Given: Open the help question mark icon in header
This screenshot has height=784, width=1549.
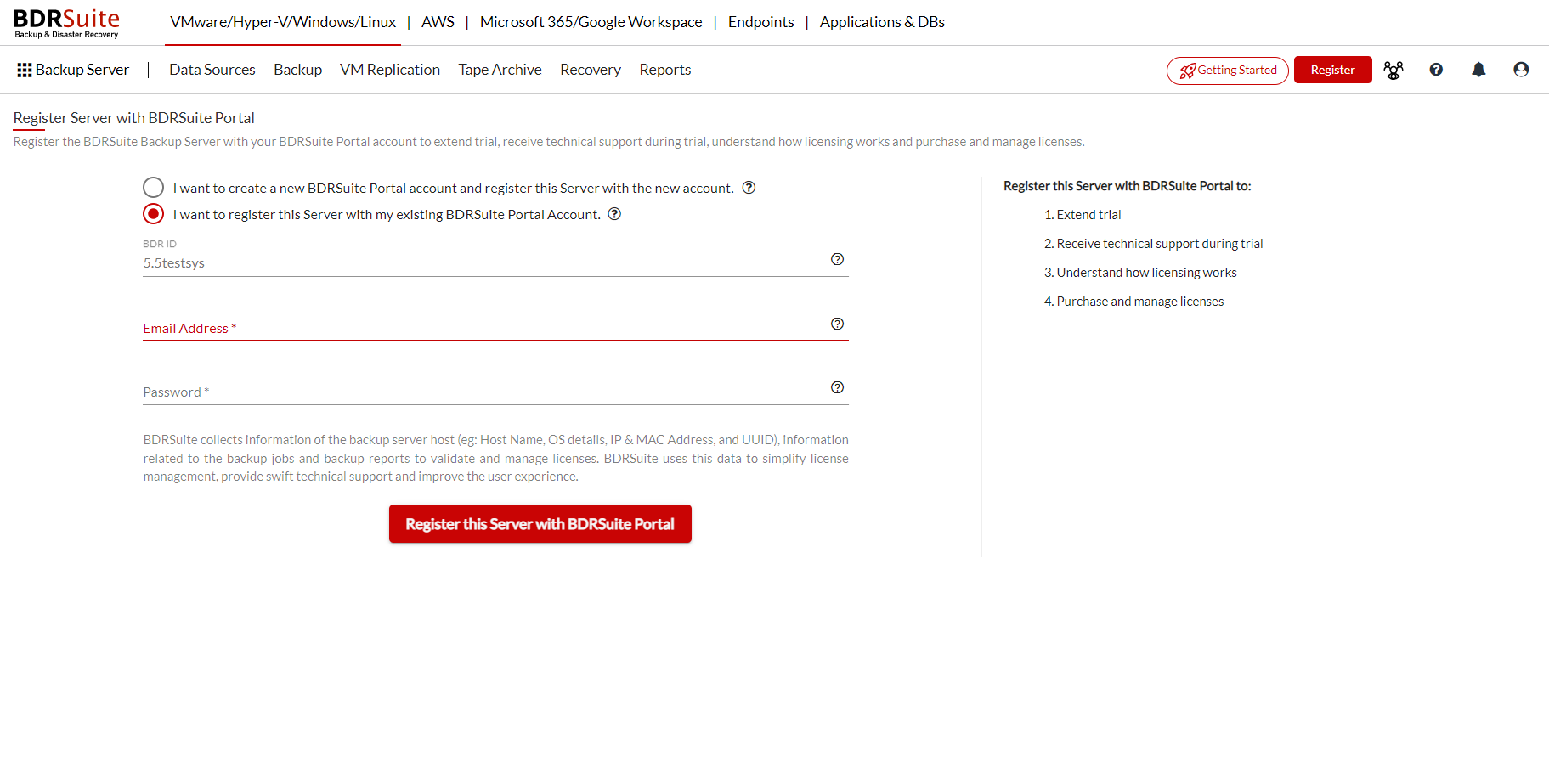Looking at the screenshot, I should [1436, 70].
